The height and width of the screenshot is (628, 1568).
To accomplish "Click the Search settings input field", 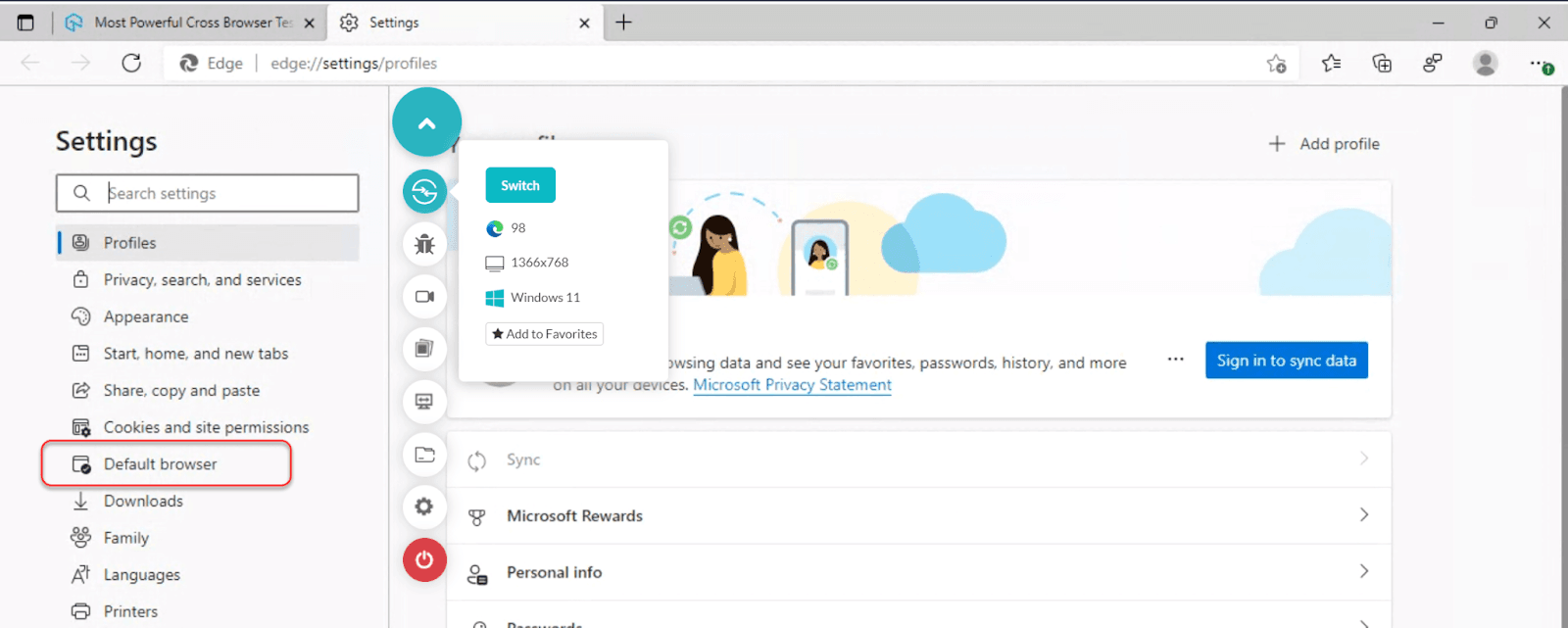I will [208, 193].
